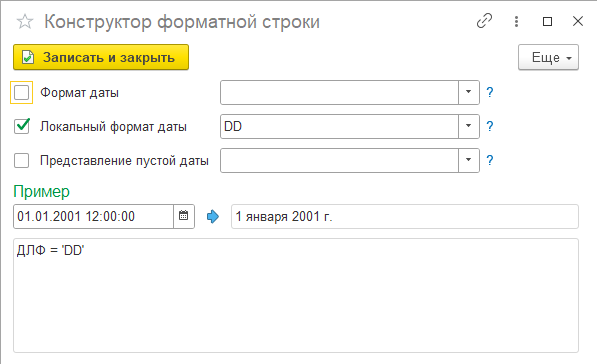Close the Конструктор форматной строки window

click(x=578, y=21)
